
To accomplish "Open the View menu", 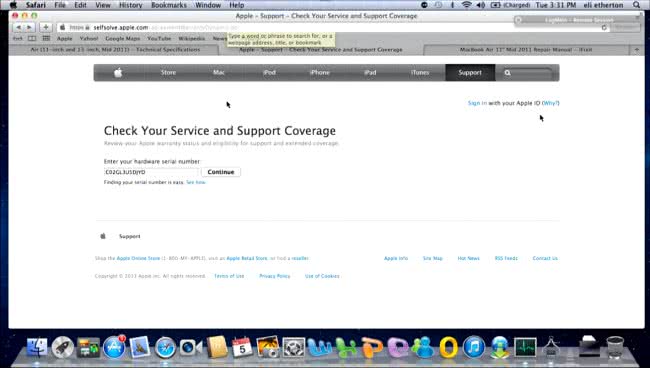I will click(103, 5).
